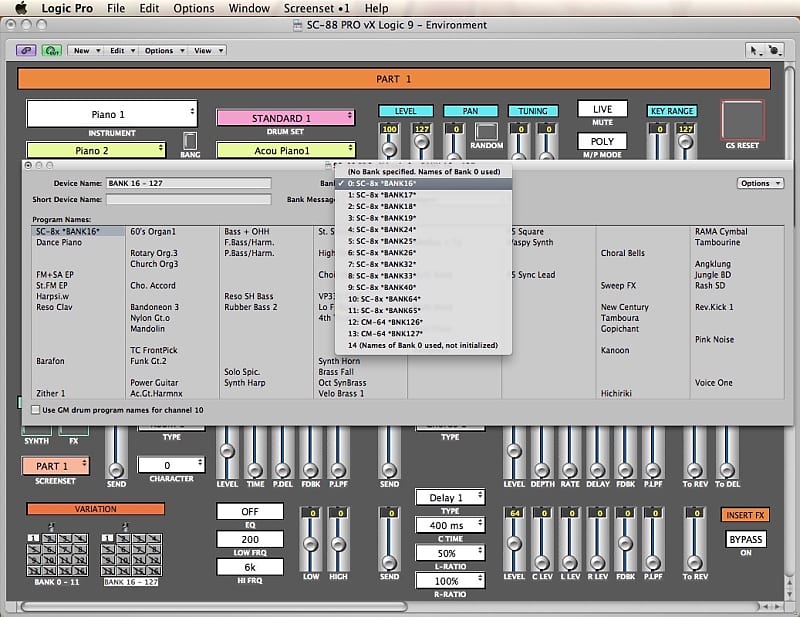Image resolution: width=800 pixels, height=617 pixels.
Task: Open the 50% L-RATIO dropdown
Action: [449, 553]
